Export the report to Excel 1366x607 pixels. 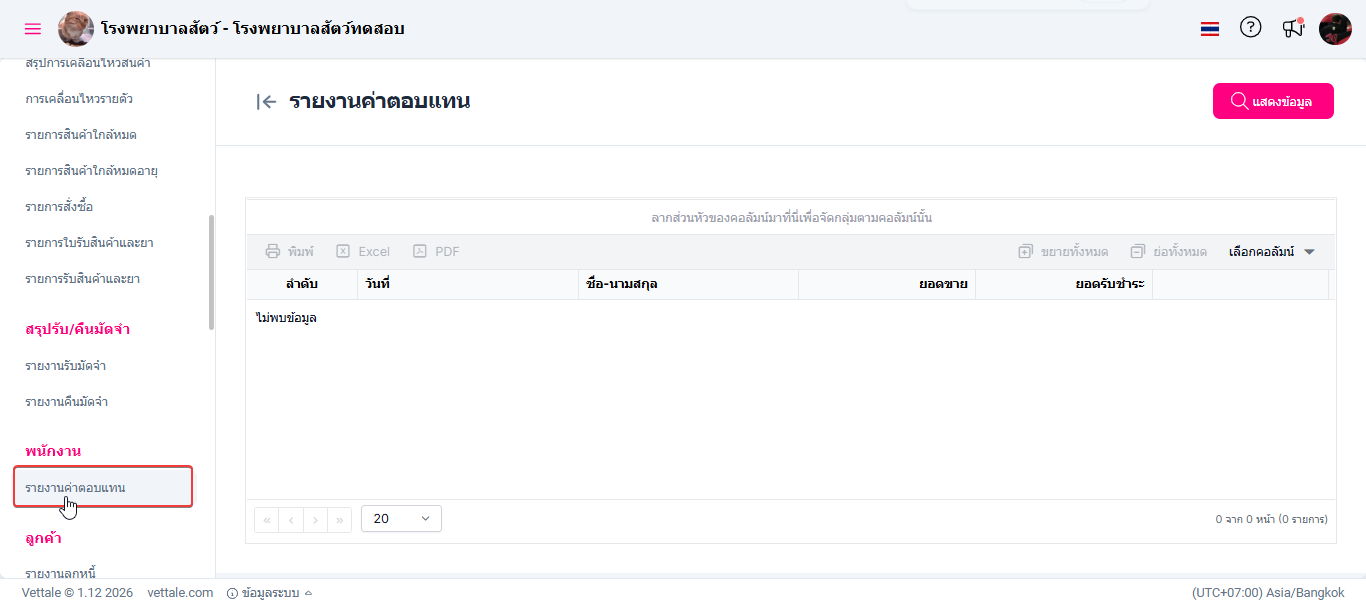click(363, 252)
